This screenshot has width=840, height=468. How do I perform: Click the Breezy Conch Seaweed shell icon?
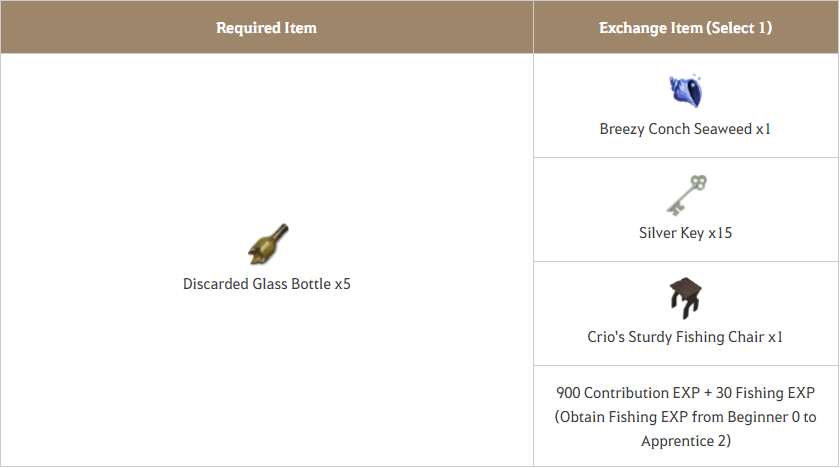pos(686,90)
